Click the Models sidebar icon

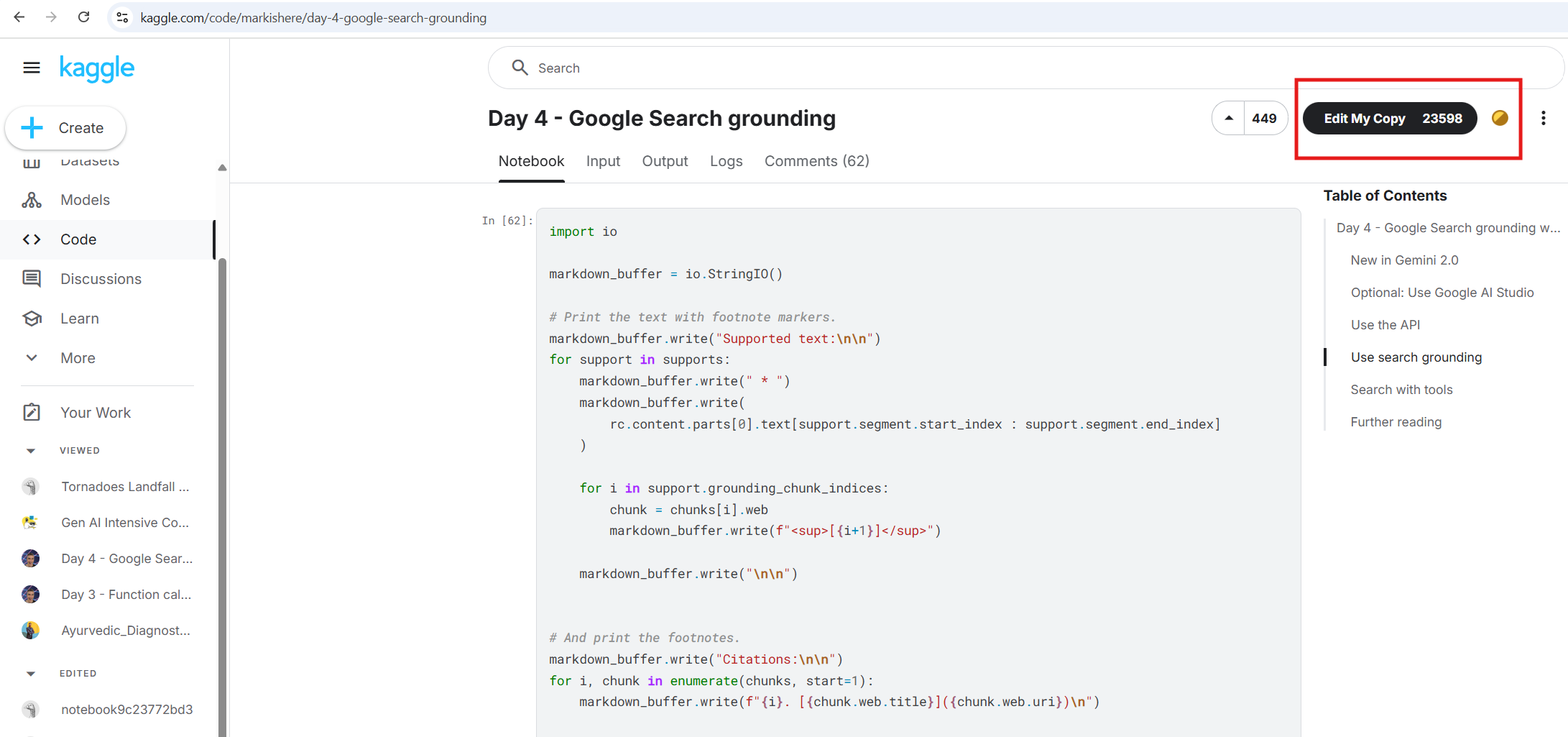(x=32, y=200)
